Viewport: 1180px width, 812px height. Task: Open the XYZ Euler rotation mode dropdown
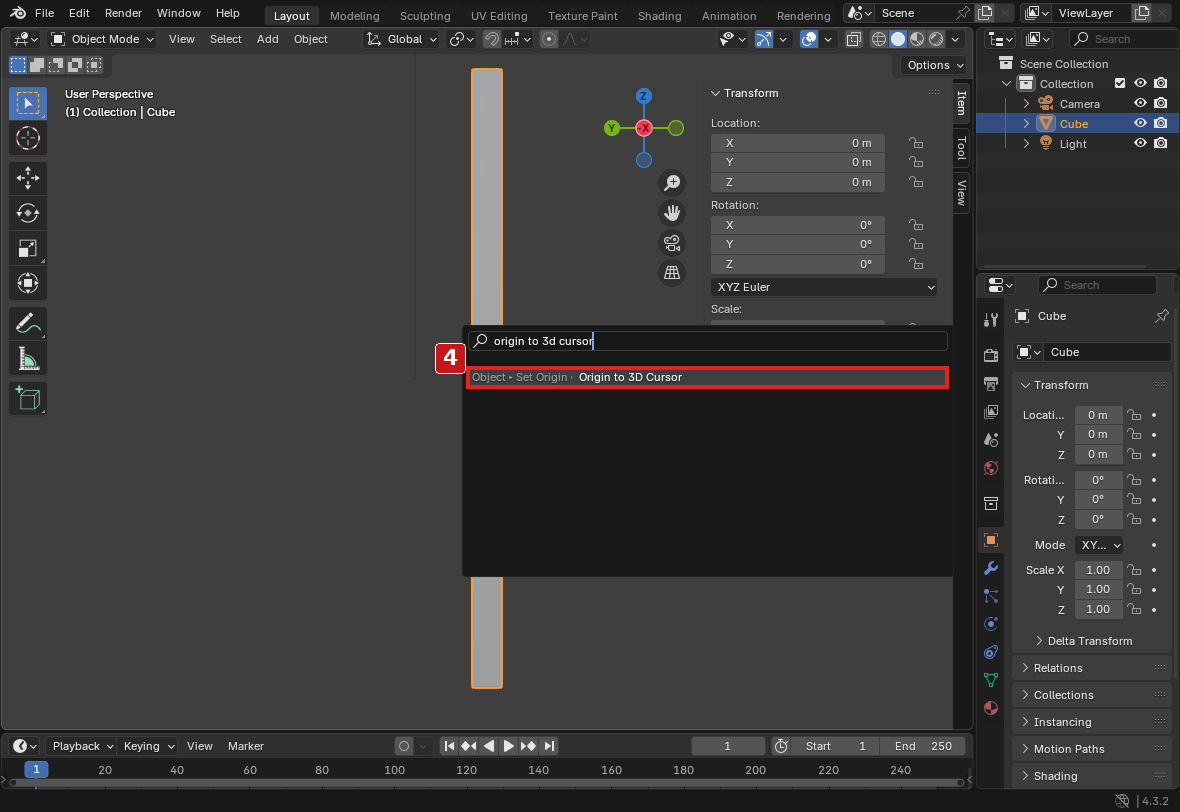[x=824, y=287]
